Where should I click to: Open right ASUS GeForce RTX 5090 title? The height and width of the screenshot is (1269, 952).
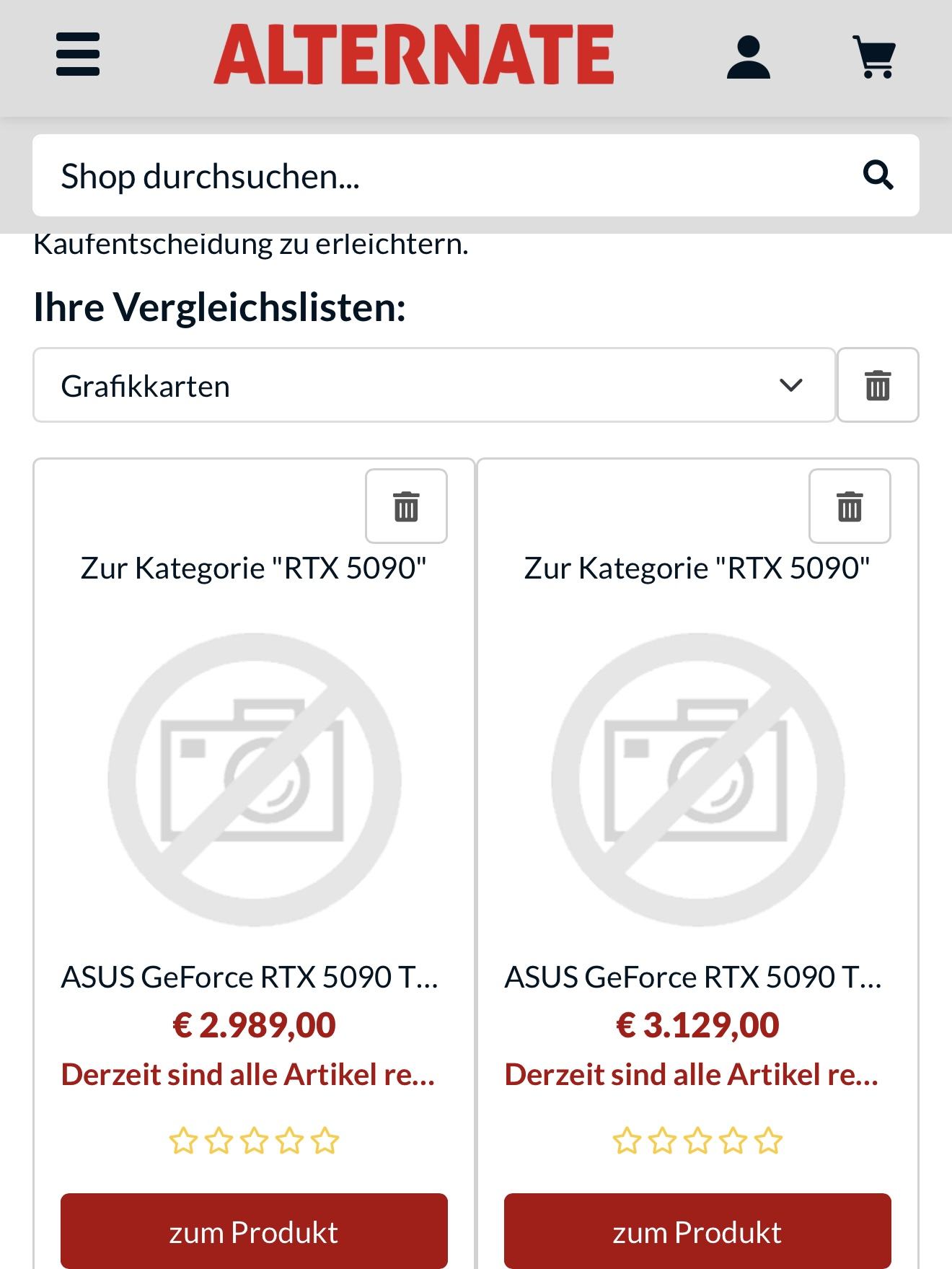coord(693,977)
